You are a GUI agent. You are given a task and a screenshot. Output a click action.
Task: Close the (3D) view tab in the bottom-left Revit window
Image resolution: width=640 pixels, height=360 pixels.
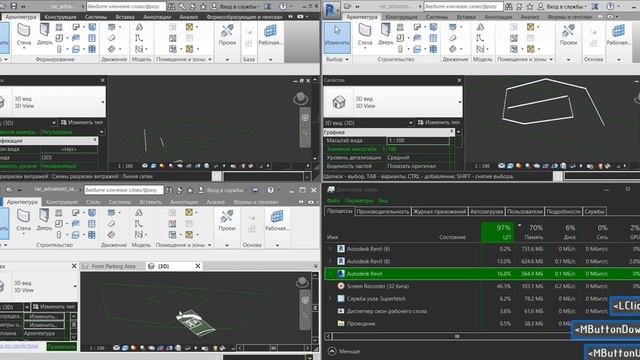pos(198,266)
